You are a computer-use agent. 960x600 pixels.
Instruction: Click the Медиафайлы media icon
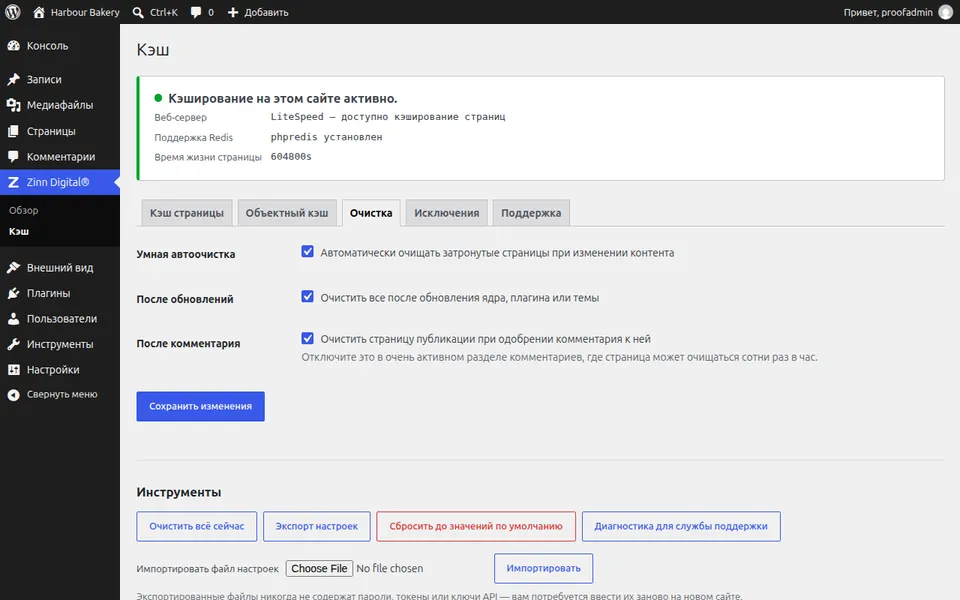pyautogui.click(x=13, y=105)
